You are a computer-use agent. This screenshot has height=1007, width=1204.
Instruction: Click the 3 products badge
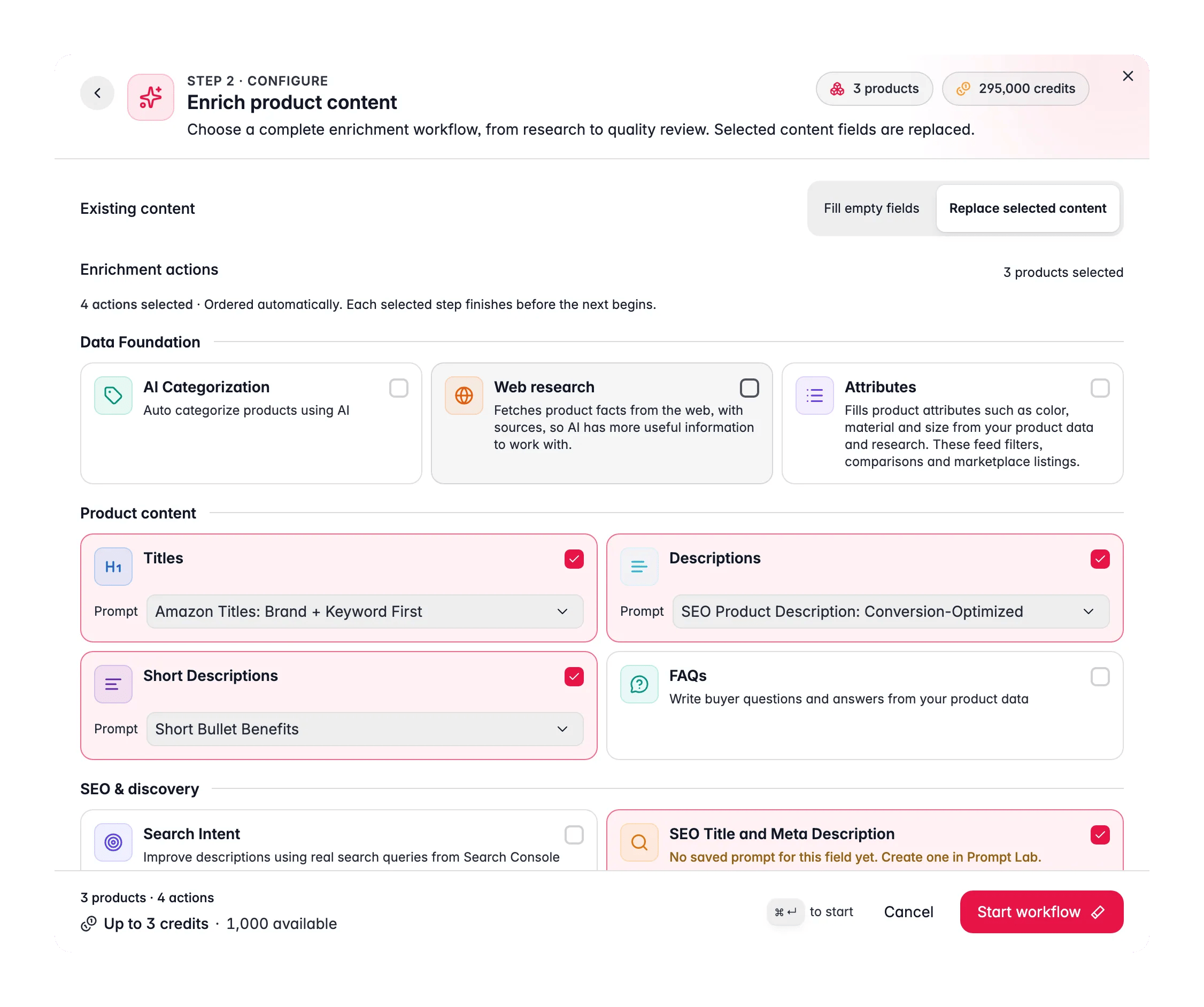[x=874, y=89]
